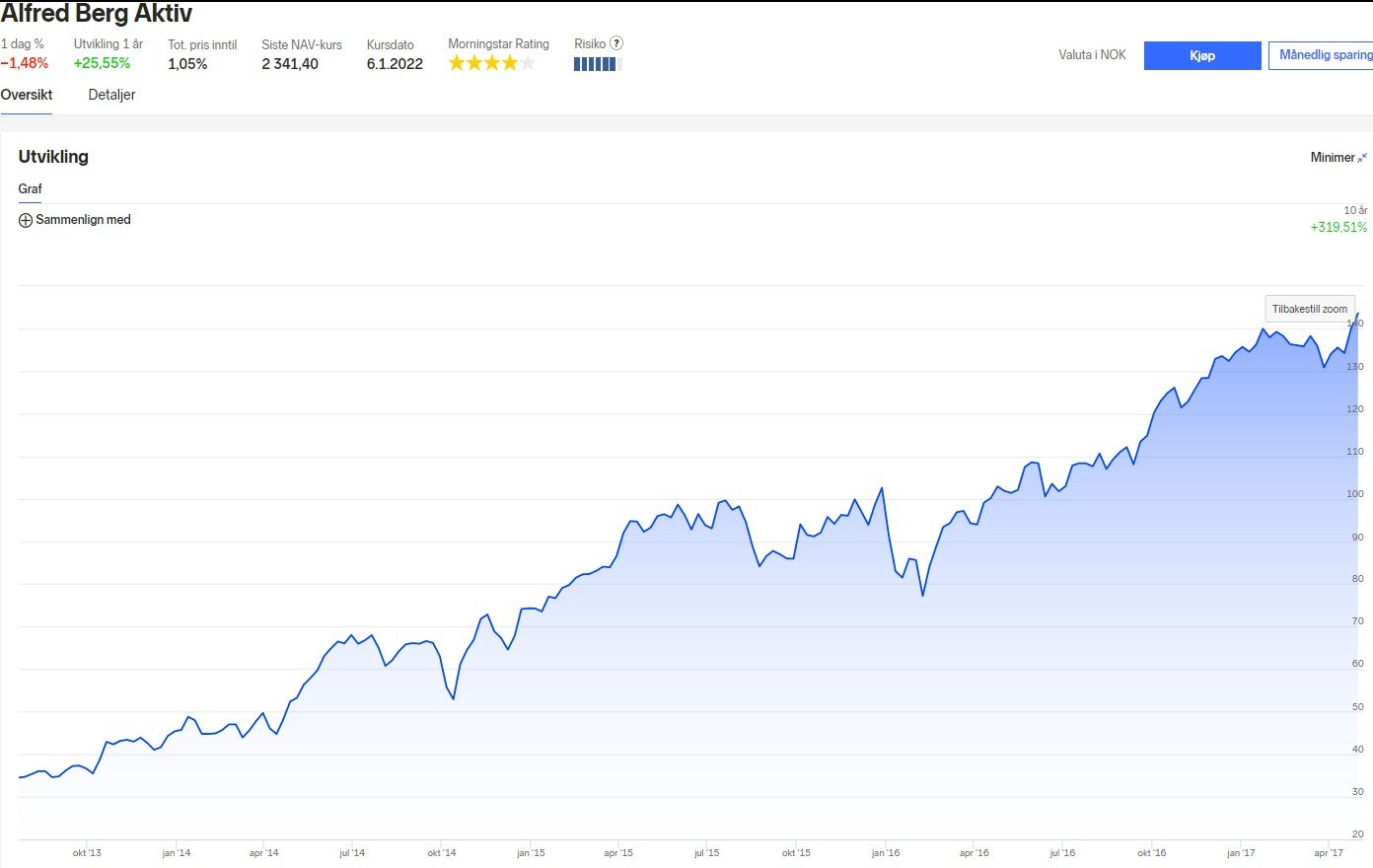This screenshot has width=1373, height=868.
Task: Click the jan '14 x-axis label
Action: pos(177,853)
